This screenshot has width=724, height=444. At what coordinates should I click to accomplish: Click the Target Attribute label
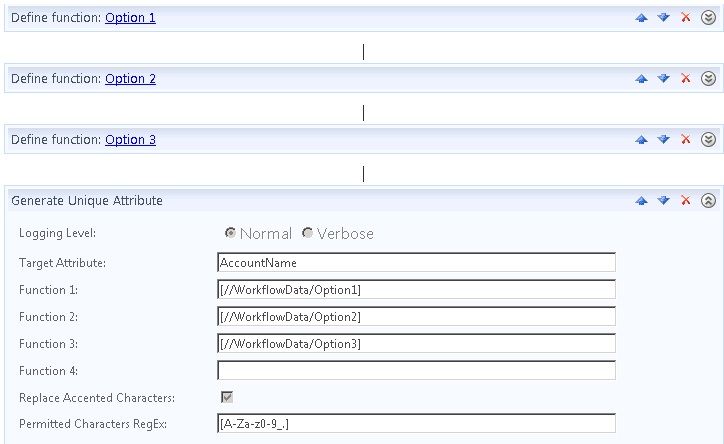[x=62, y=263]
